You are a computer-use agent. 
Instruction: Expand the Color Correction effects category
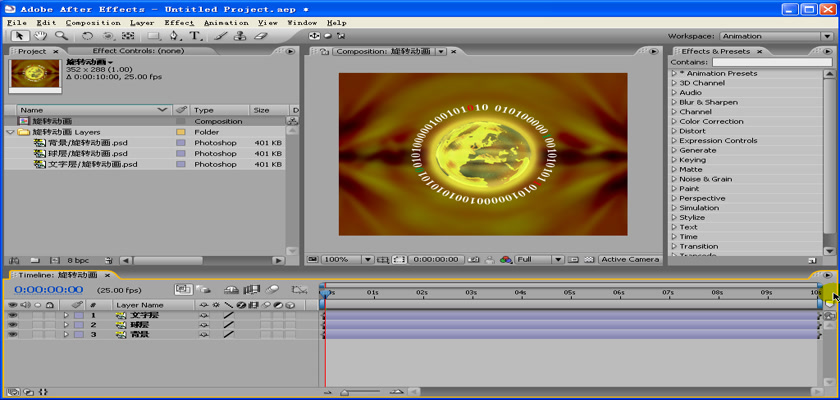(674, 122)
